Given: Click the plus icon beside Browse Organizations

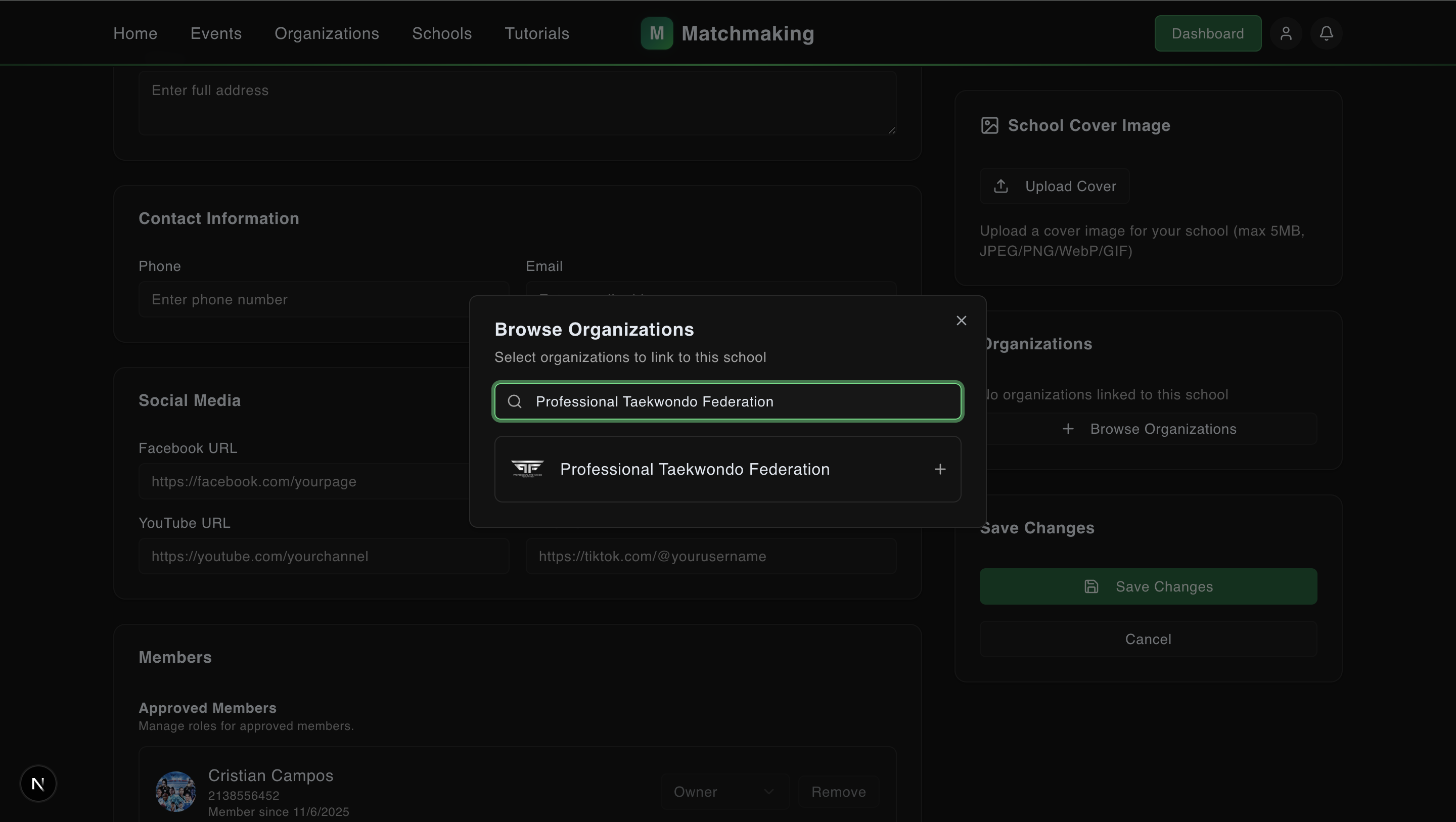Looking at the screenshot, I should pyautogui.click(x=1068, y=429).
